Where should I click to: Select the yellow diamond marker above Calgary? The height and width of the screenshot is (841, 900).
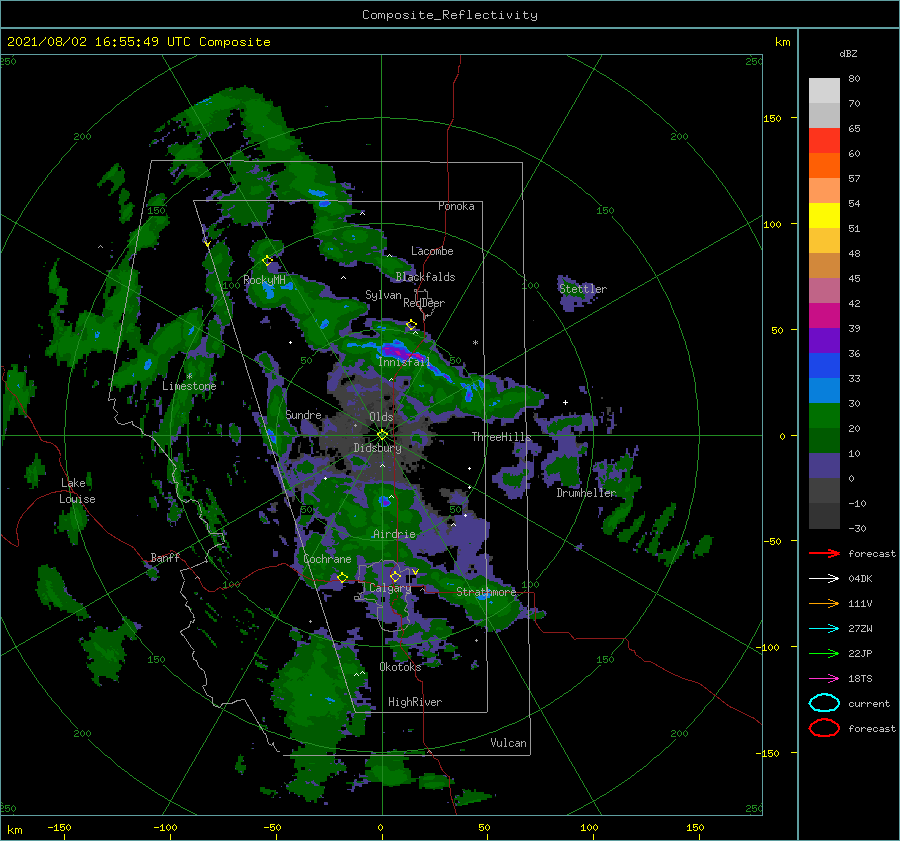pos(395,576)
